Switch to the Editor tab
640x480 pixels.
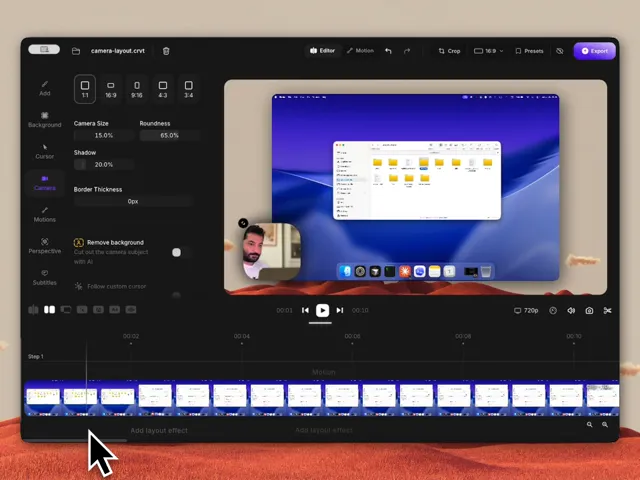[x=322, y=51]
